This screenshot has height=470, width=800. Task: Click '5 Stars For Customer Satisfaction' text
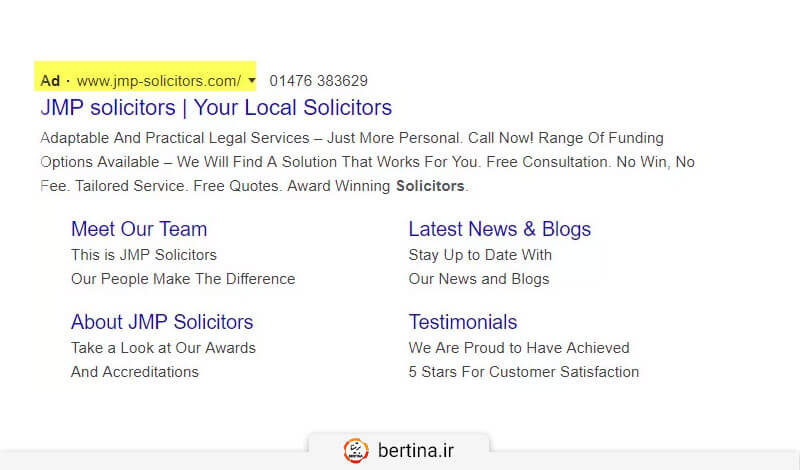524,372
